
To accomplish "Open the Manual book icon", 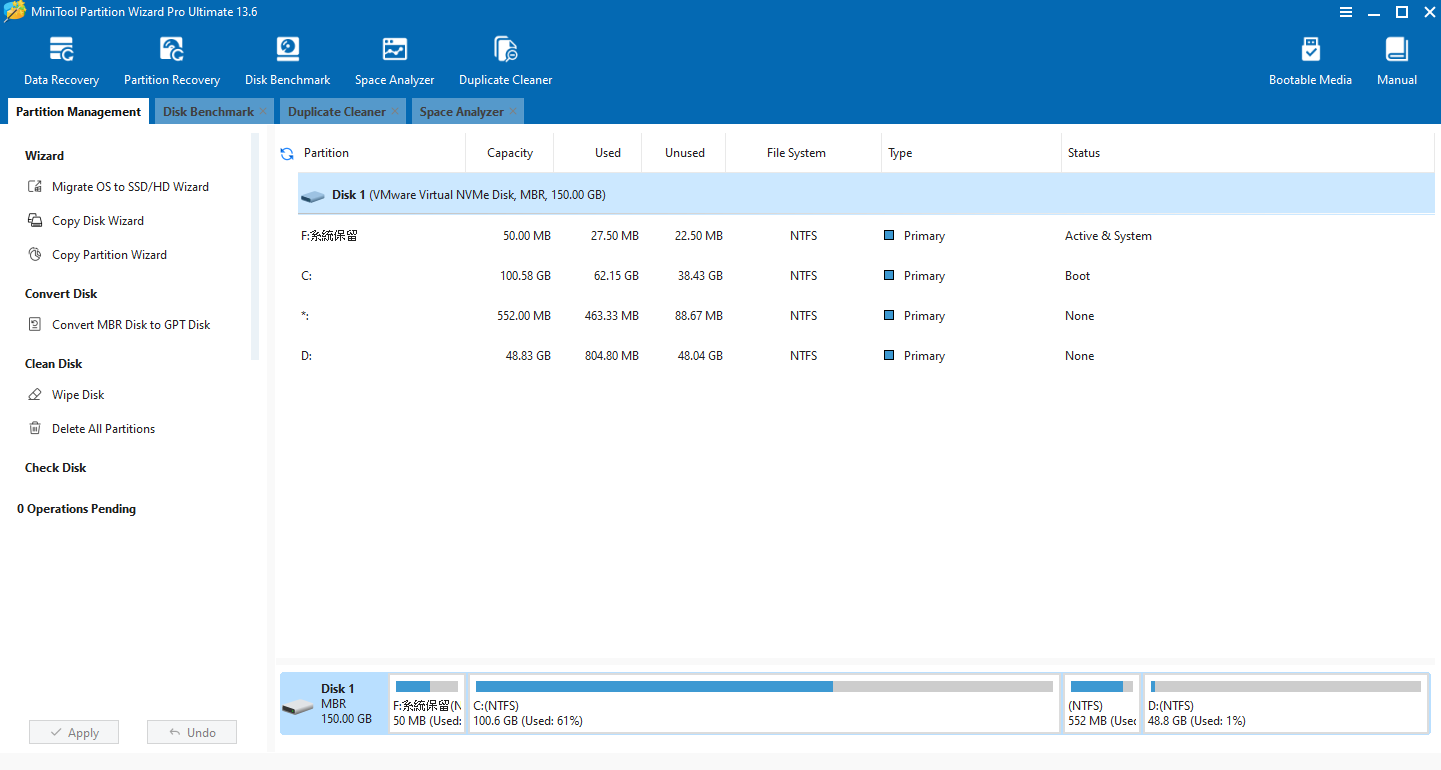I will click(1397, 62).
